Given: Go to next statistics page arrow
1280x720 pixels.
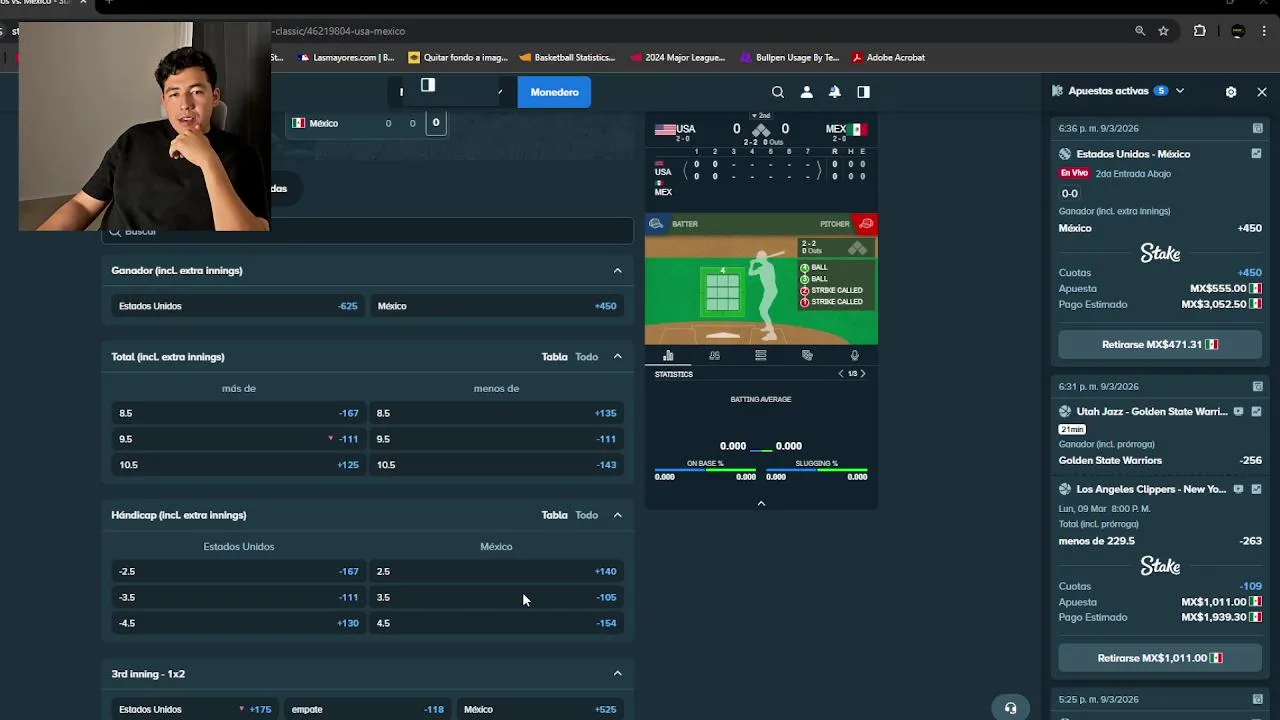Looking at the screenshot, I should [863, 374].
